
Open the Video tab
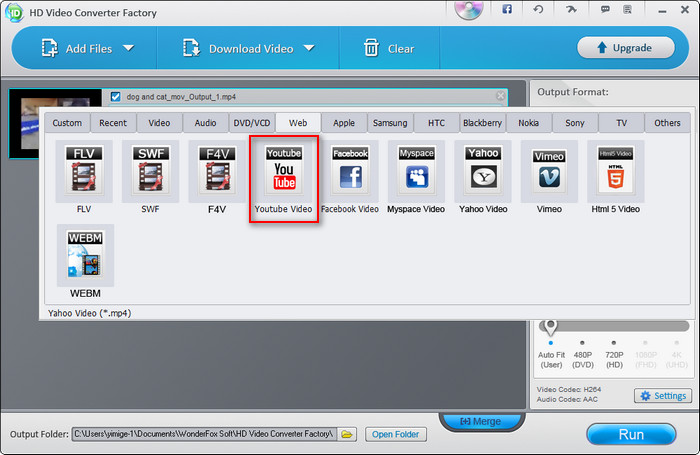(159, 123)
